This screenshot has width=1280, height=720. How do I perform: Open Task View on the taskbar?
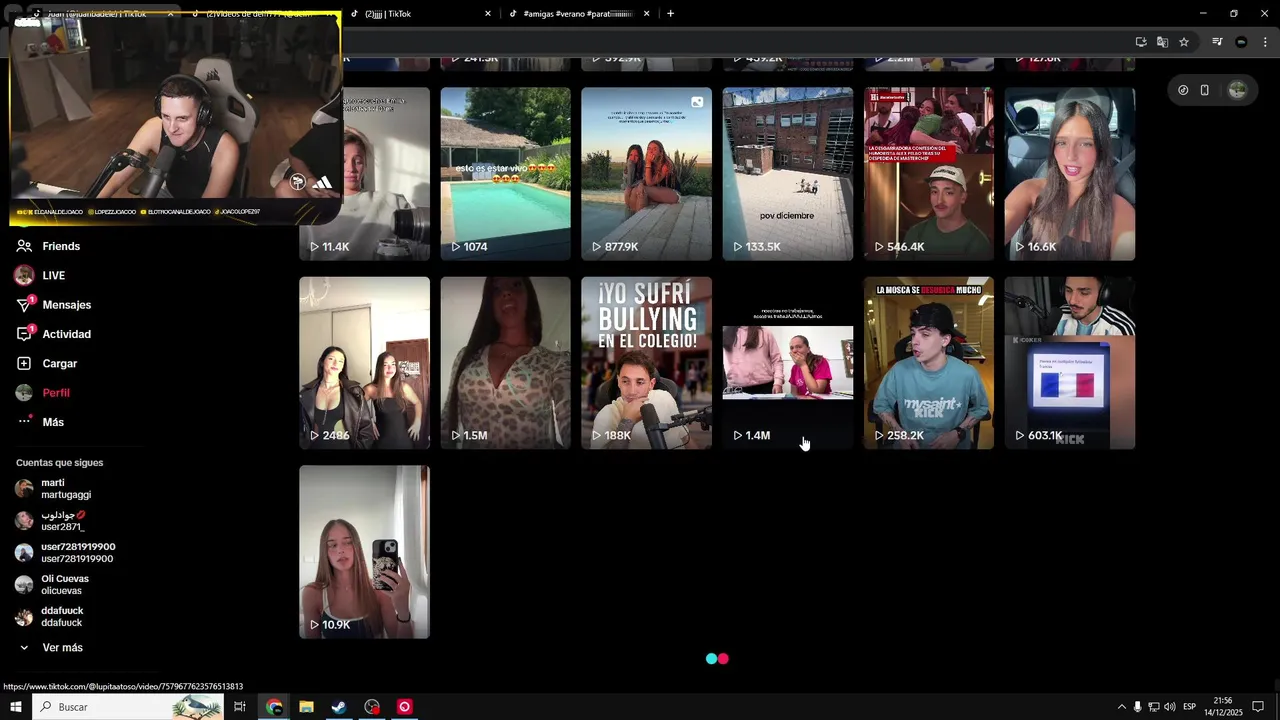pyautogui.click(x=240, y=707)
